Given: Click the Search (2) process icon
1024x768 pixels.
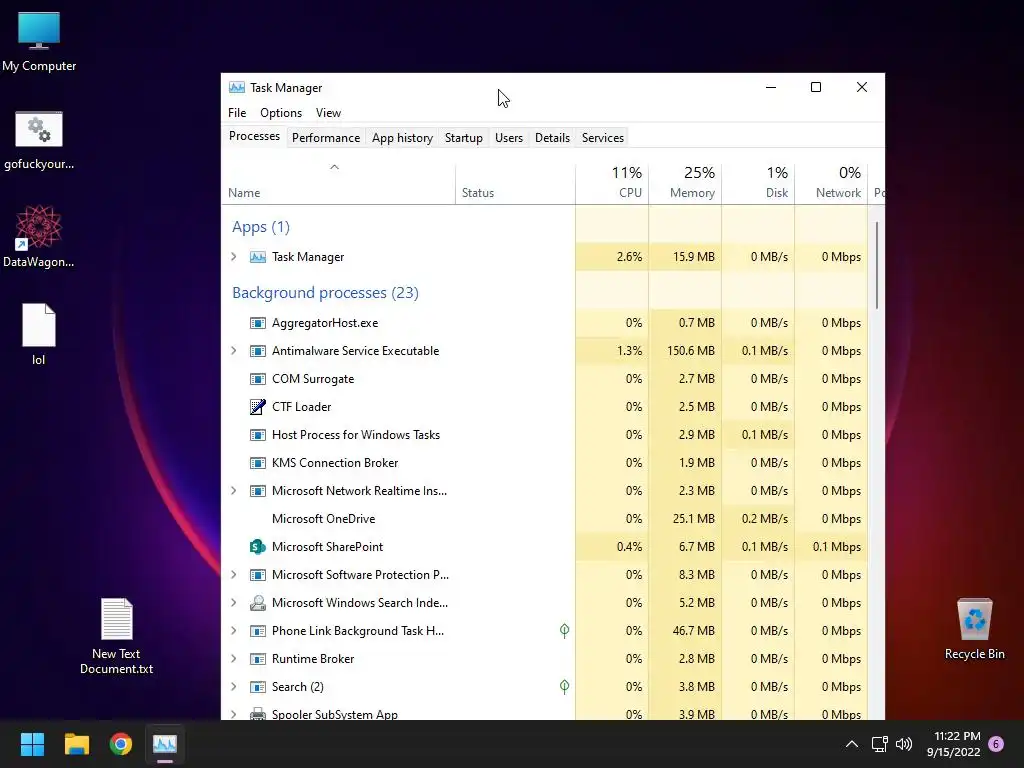Looking at the screenshot, I should [x=258, y=687].
